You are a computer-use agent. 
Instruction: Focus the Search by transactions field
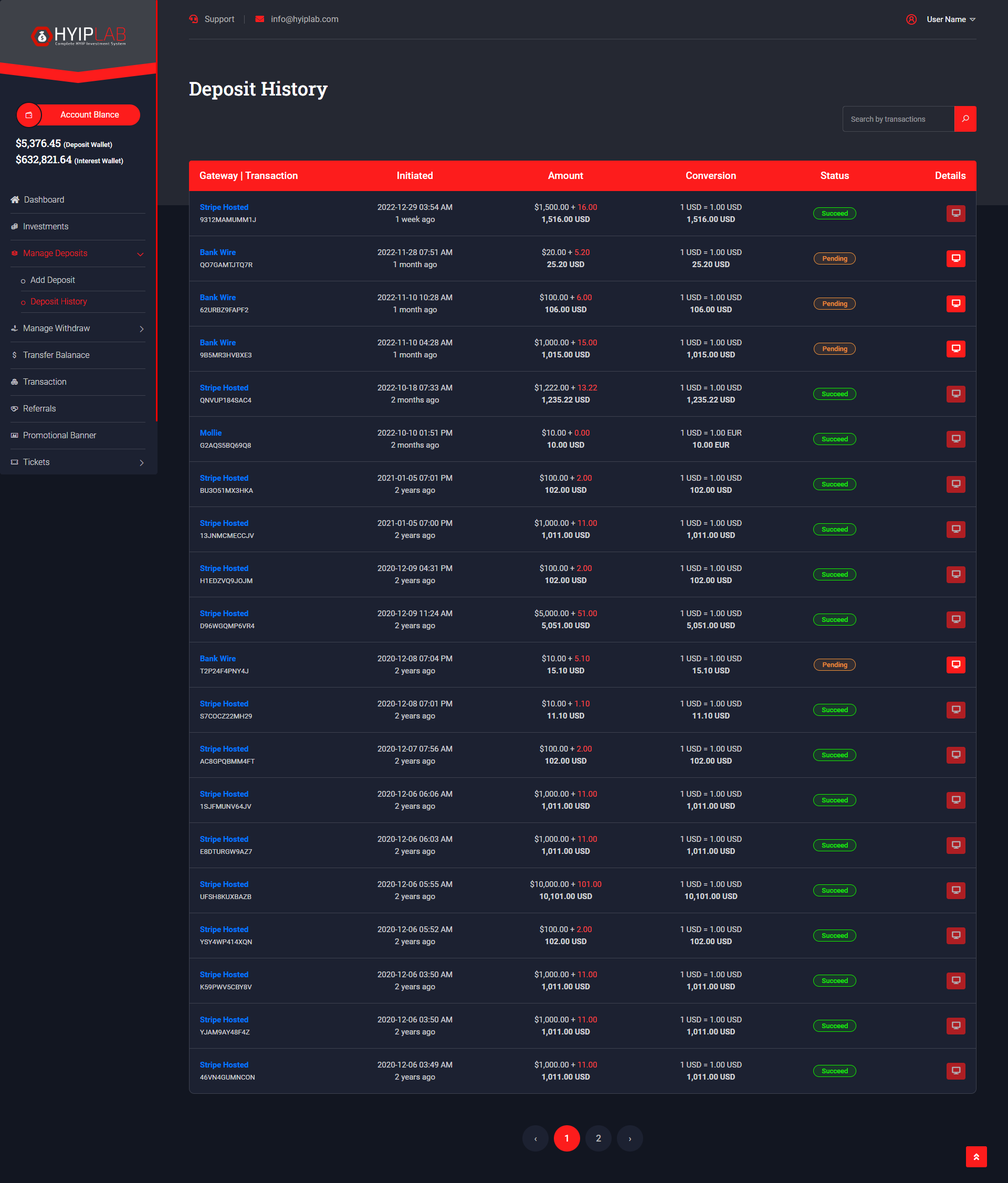click(x=898, y=119)
